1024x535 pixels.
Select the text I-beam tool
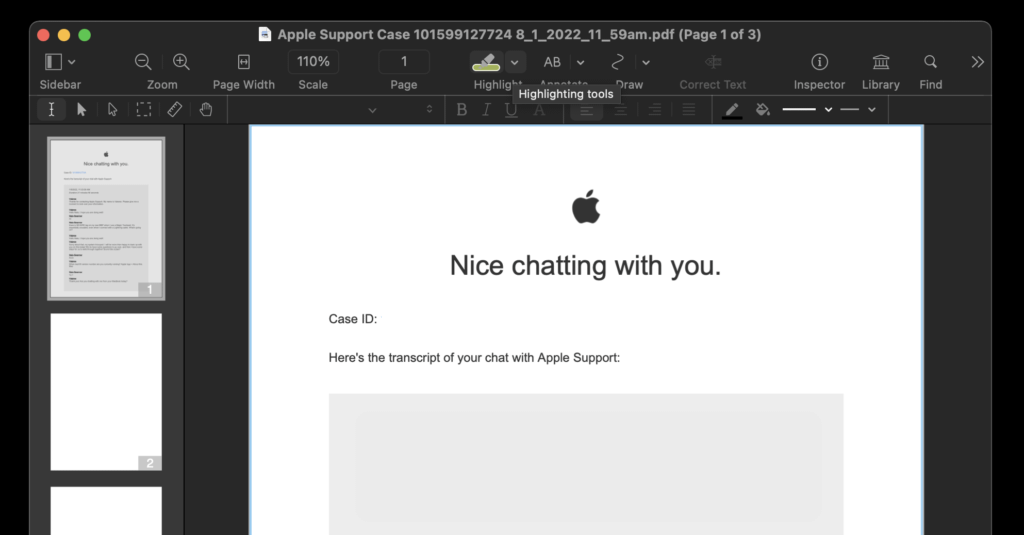click(51, 110)
